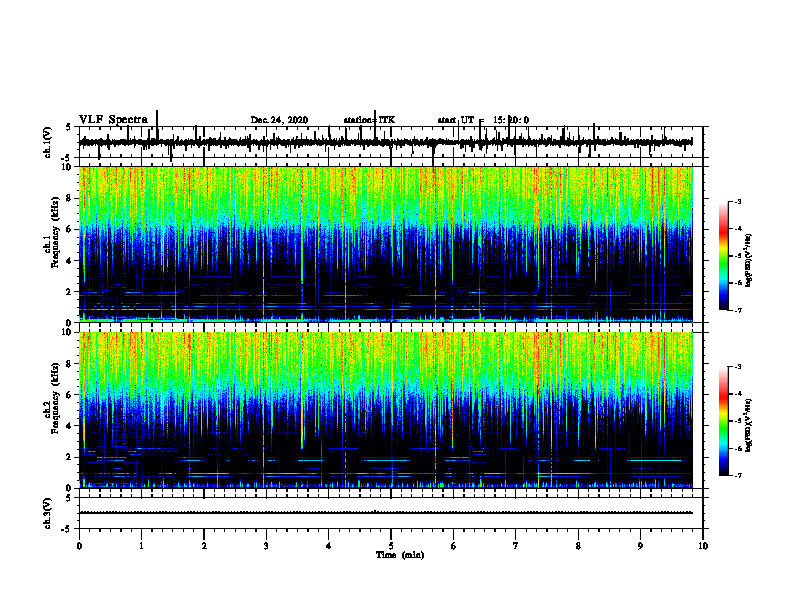
Task: Select the date label "Dec. 24, 2020"
Action: [x=279, y=120]
